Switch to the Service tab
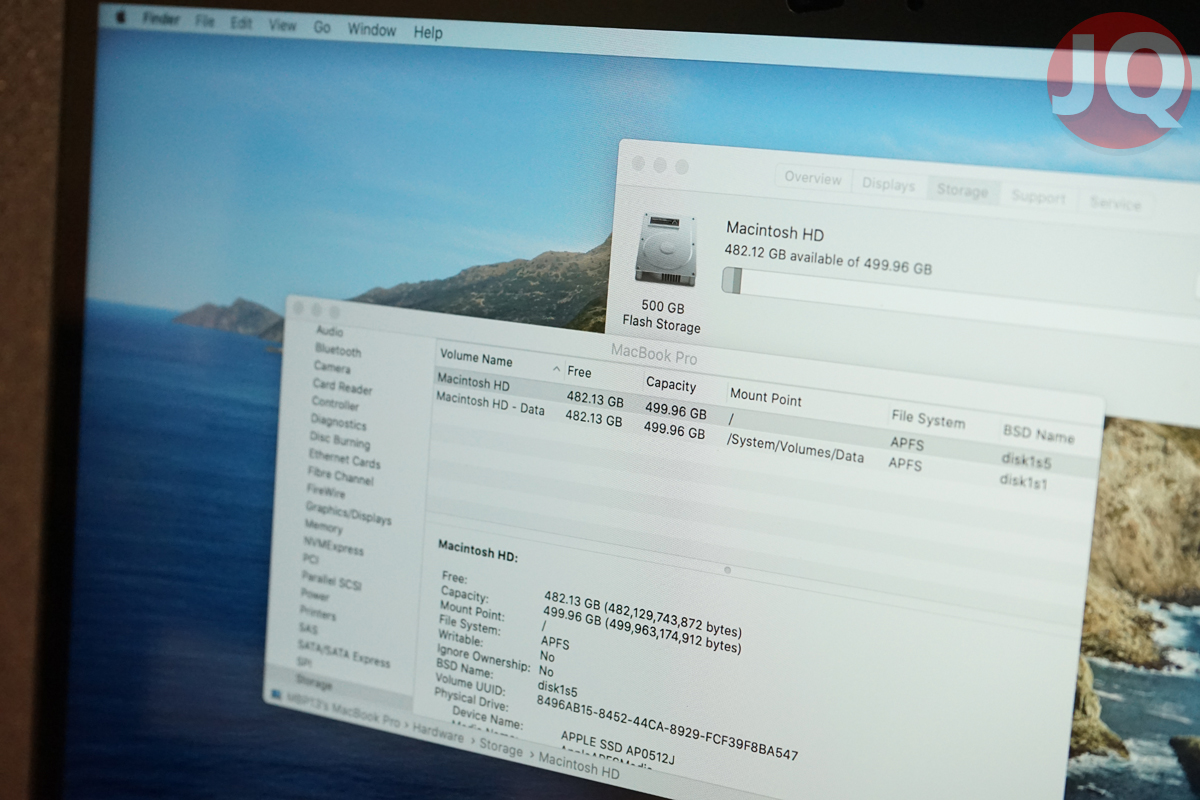 click(1115, 203)
